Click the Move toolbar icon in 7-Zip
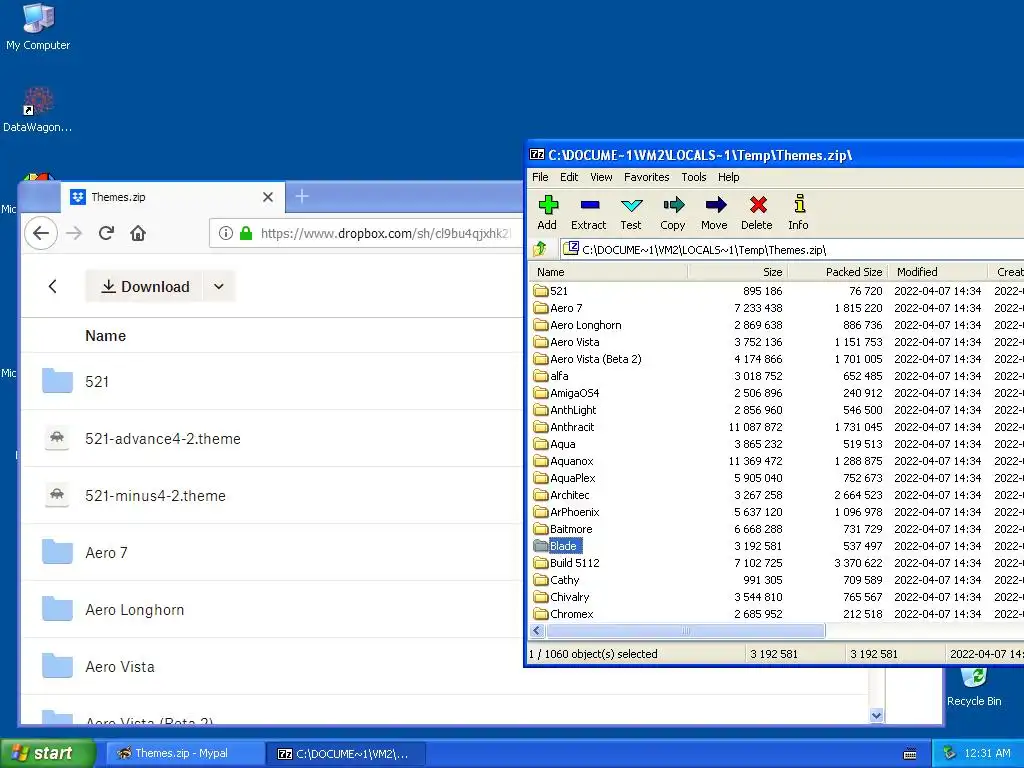 pos(714,213)
